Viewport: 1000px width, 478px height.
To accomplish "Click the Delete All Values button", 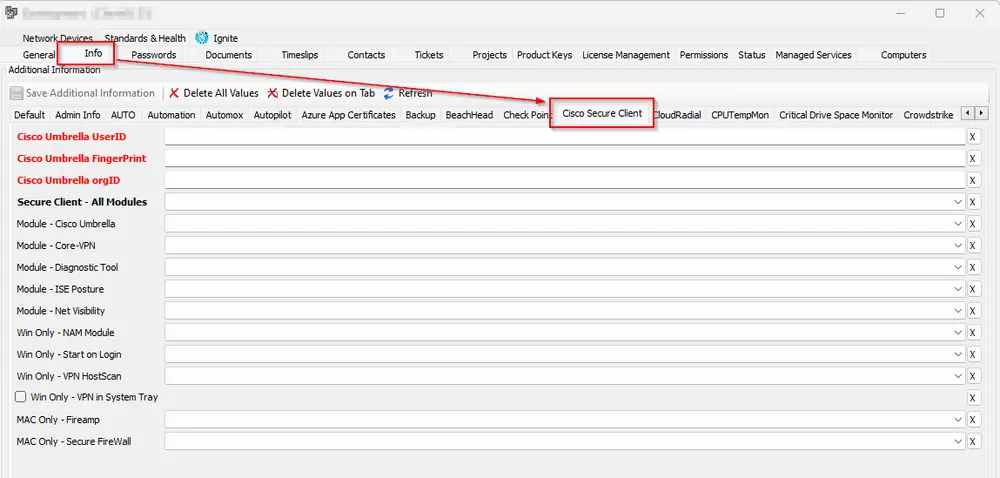I will [x=214, y=93].
